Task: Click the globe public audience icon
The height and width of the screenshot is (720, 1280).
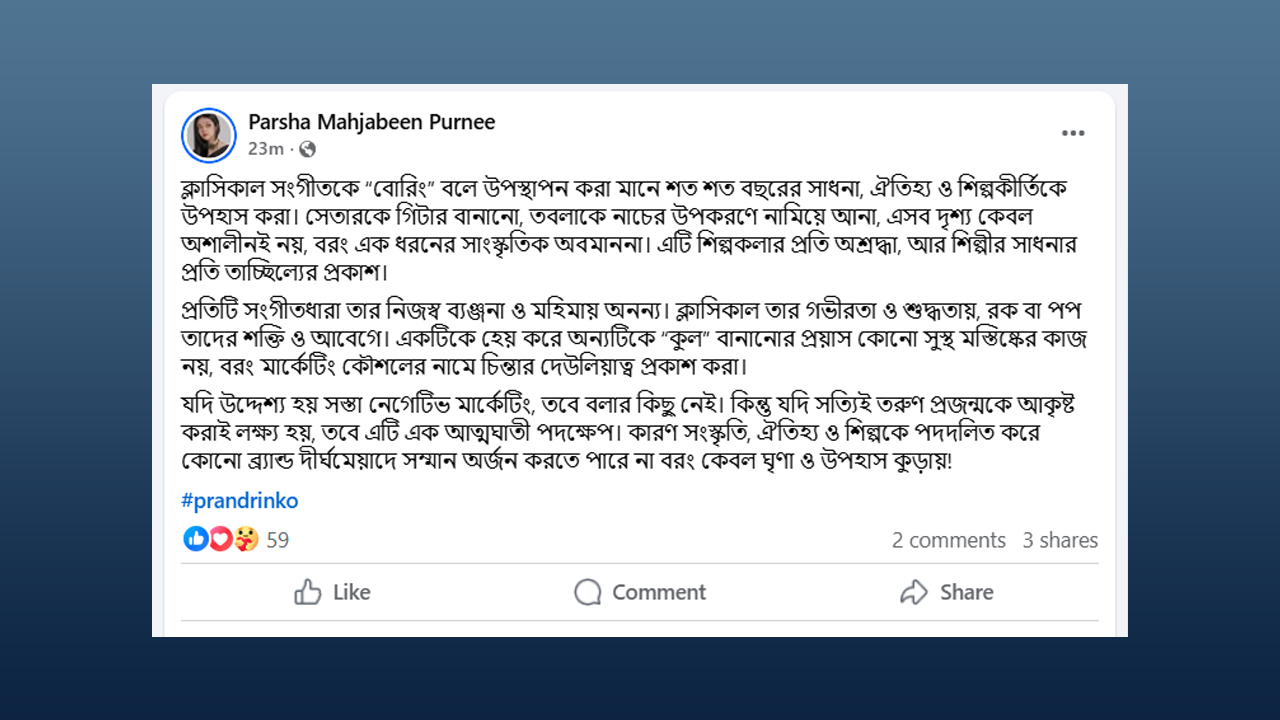Action: pos(307,150)
